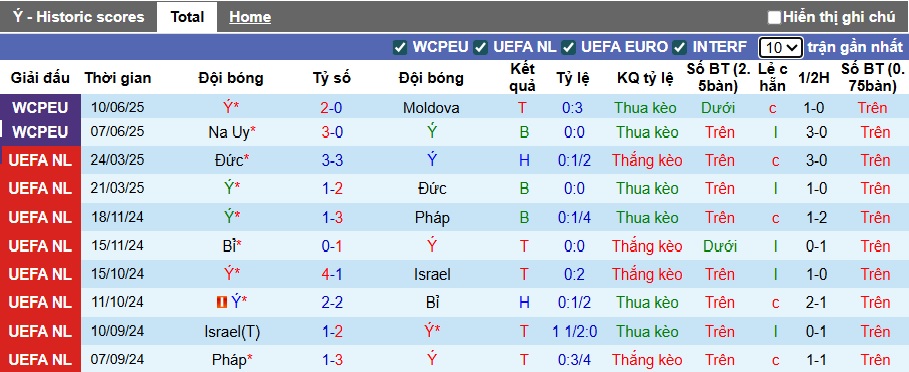
Task: Toggle the WCPEU checkbox
Action: point(399,48)
